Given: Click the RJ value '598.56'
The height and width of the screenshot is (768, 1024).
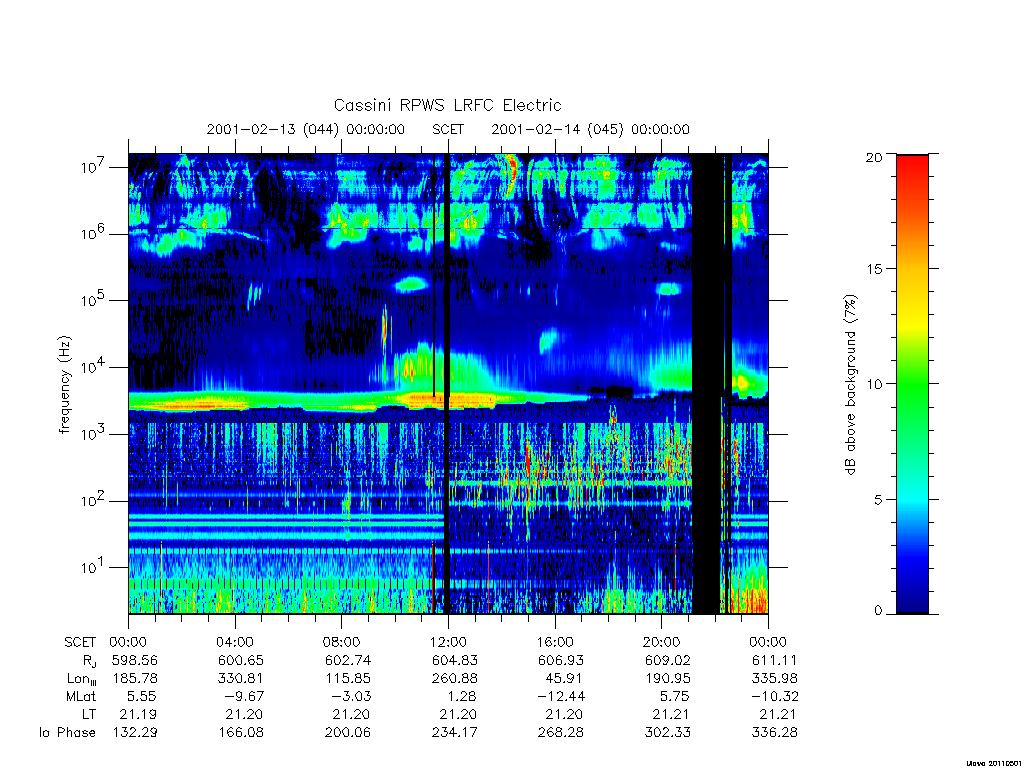Looking at the screenshot, I should click(135, 660).
